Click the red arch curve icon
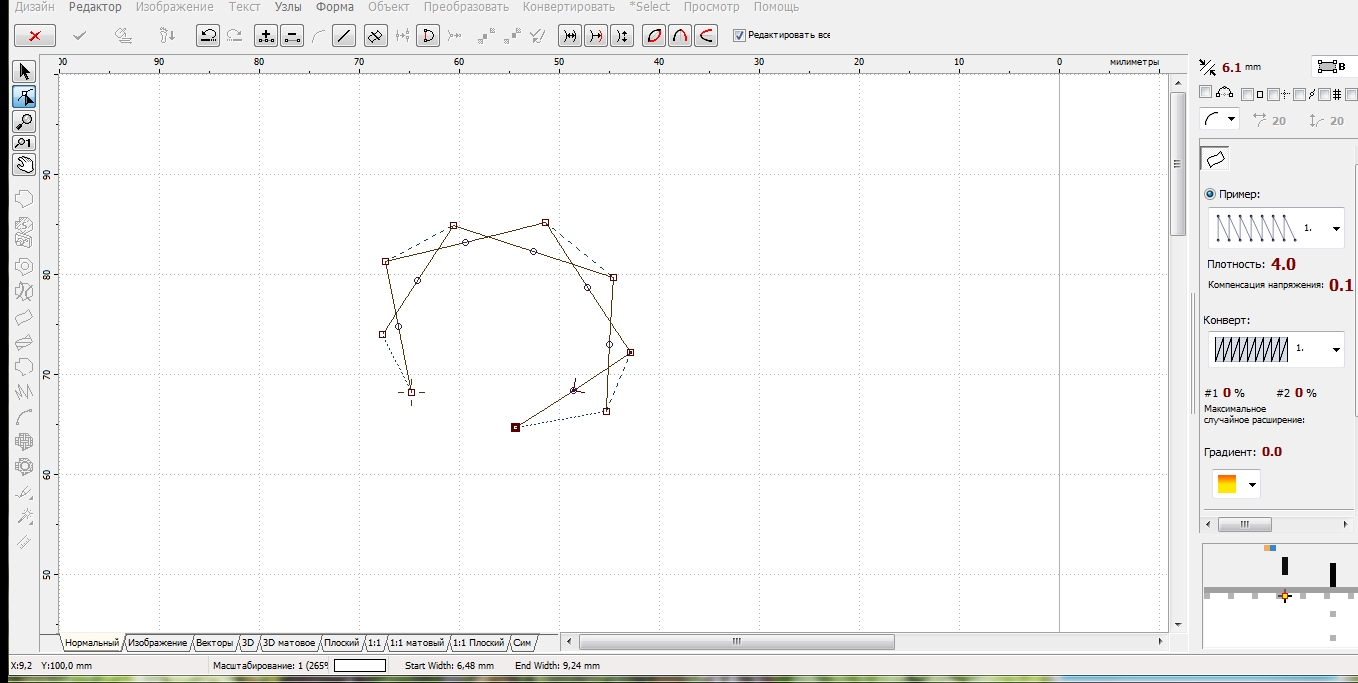 (x=680, y=35)
